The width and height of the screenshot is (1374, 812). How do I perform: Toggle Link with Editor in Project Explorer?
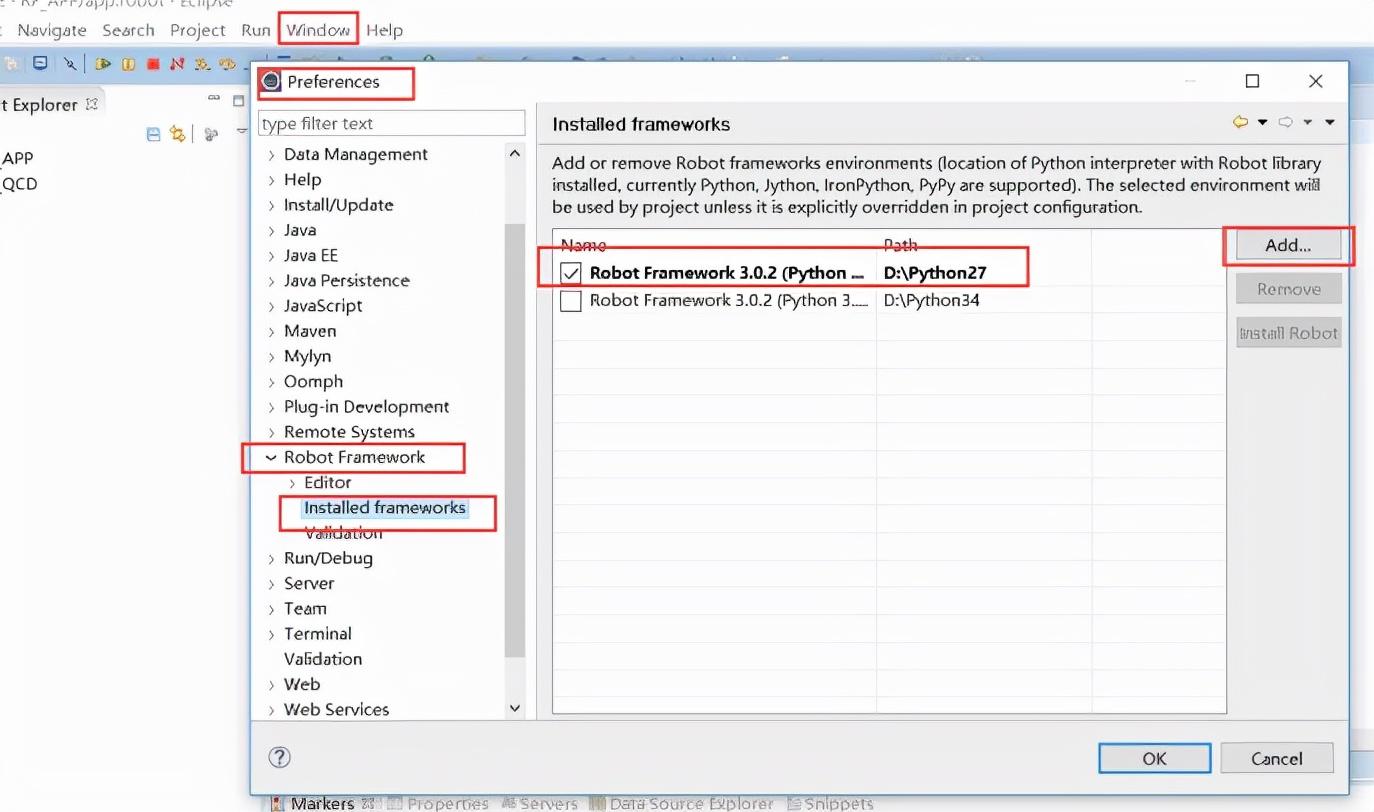coord(178,134)
